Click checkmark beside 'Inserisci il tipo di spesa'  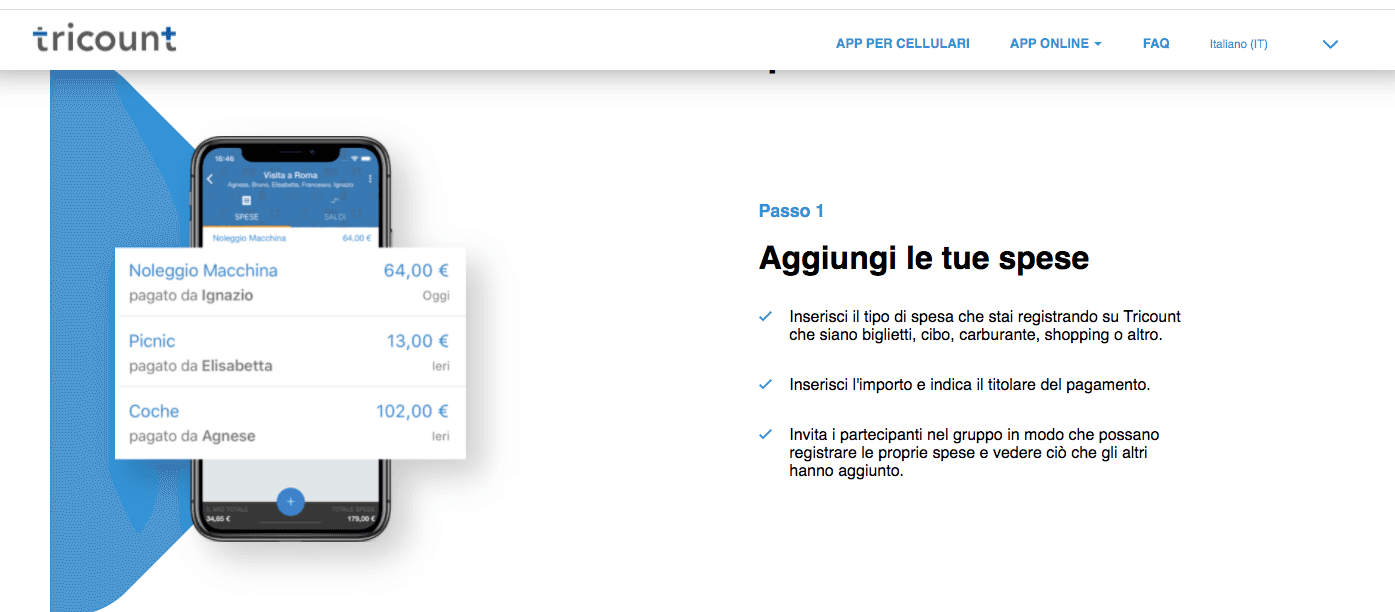point(766,316)
